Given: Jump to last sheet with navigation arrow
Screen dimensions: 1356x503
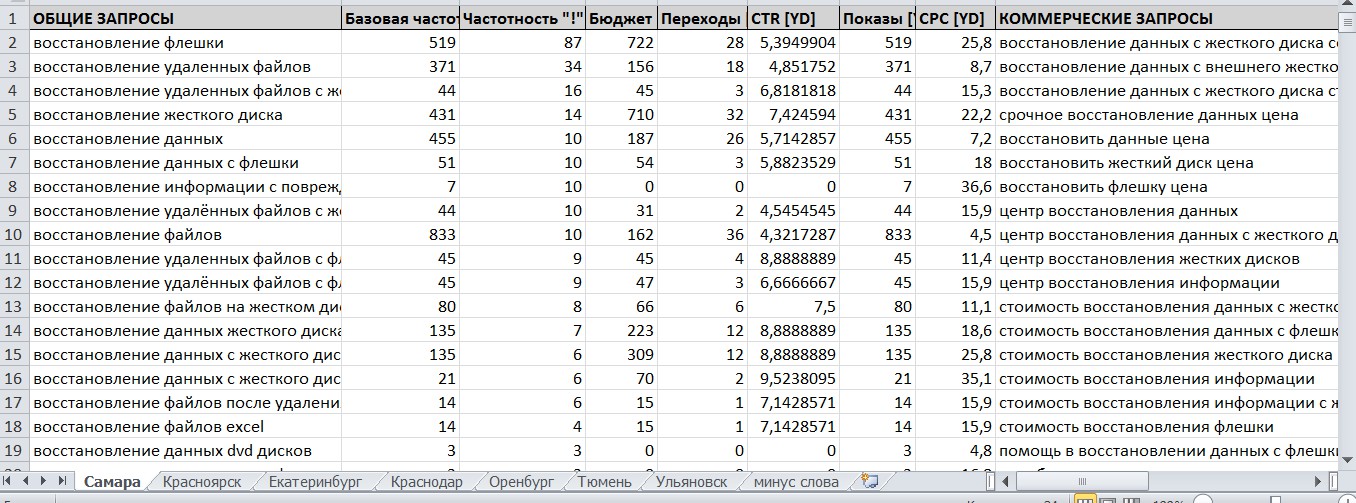Looking at the screenshot, I should tap(62, 481).
